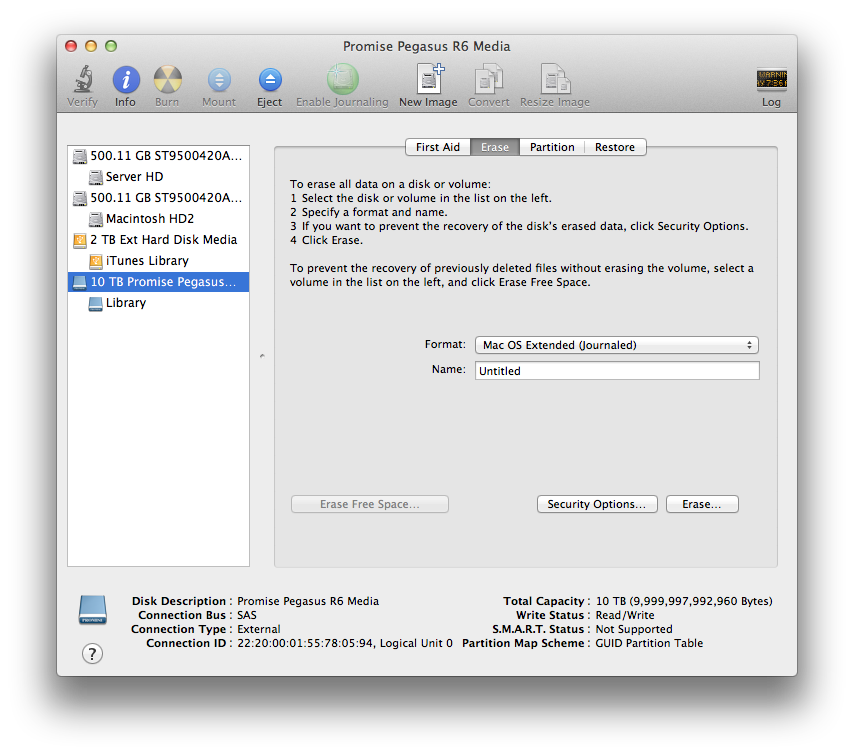Click the Erase Free Space button
Image resolution: width=854 pixels, height=755 pixels.
pos(370,504)
